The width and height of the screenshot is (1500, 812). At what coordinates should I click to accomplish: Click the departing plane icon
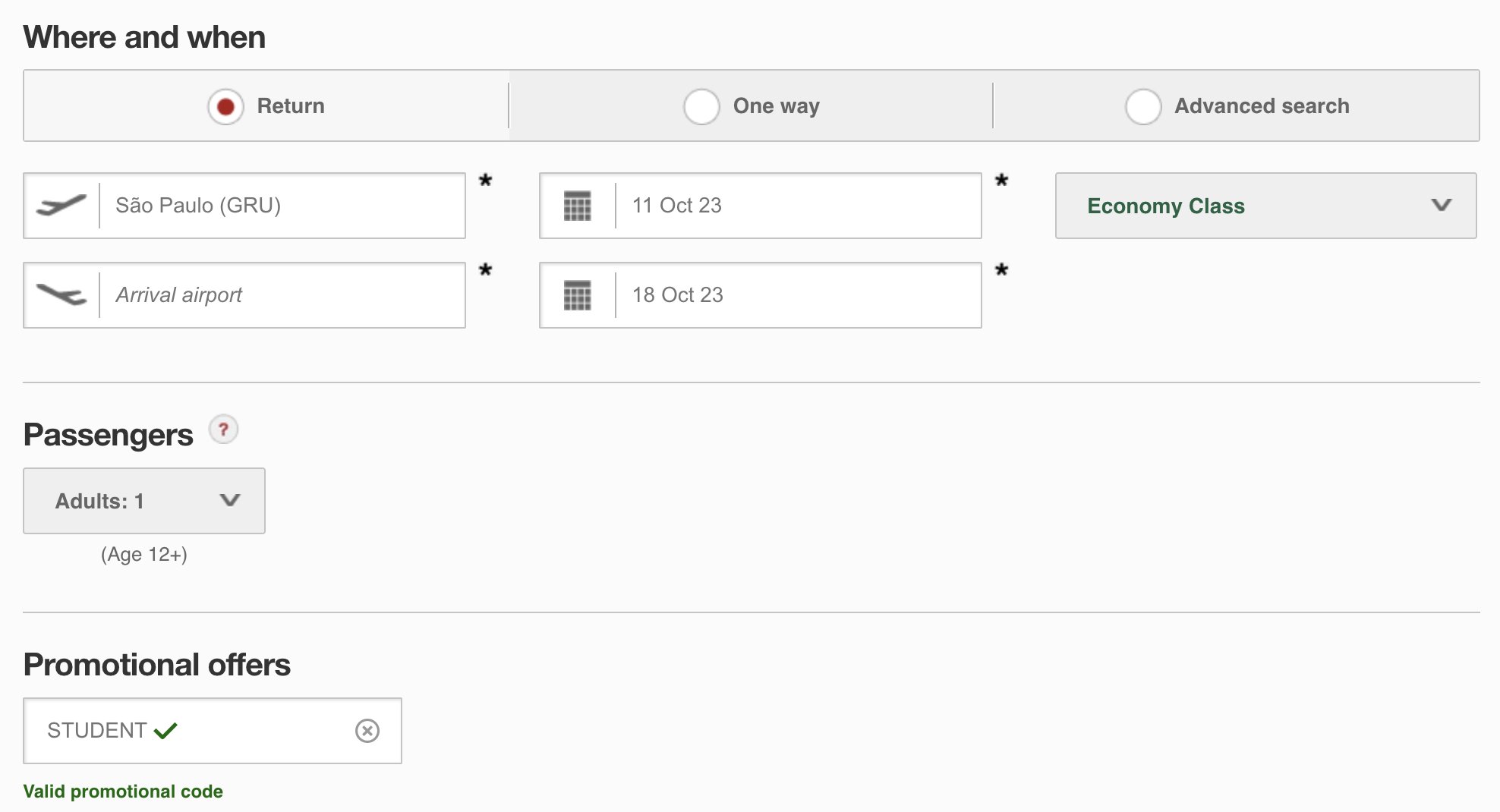(61, 206)
